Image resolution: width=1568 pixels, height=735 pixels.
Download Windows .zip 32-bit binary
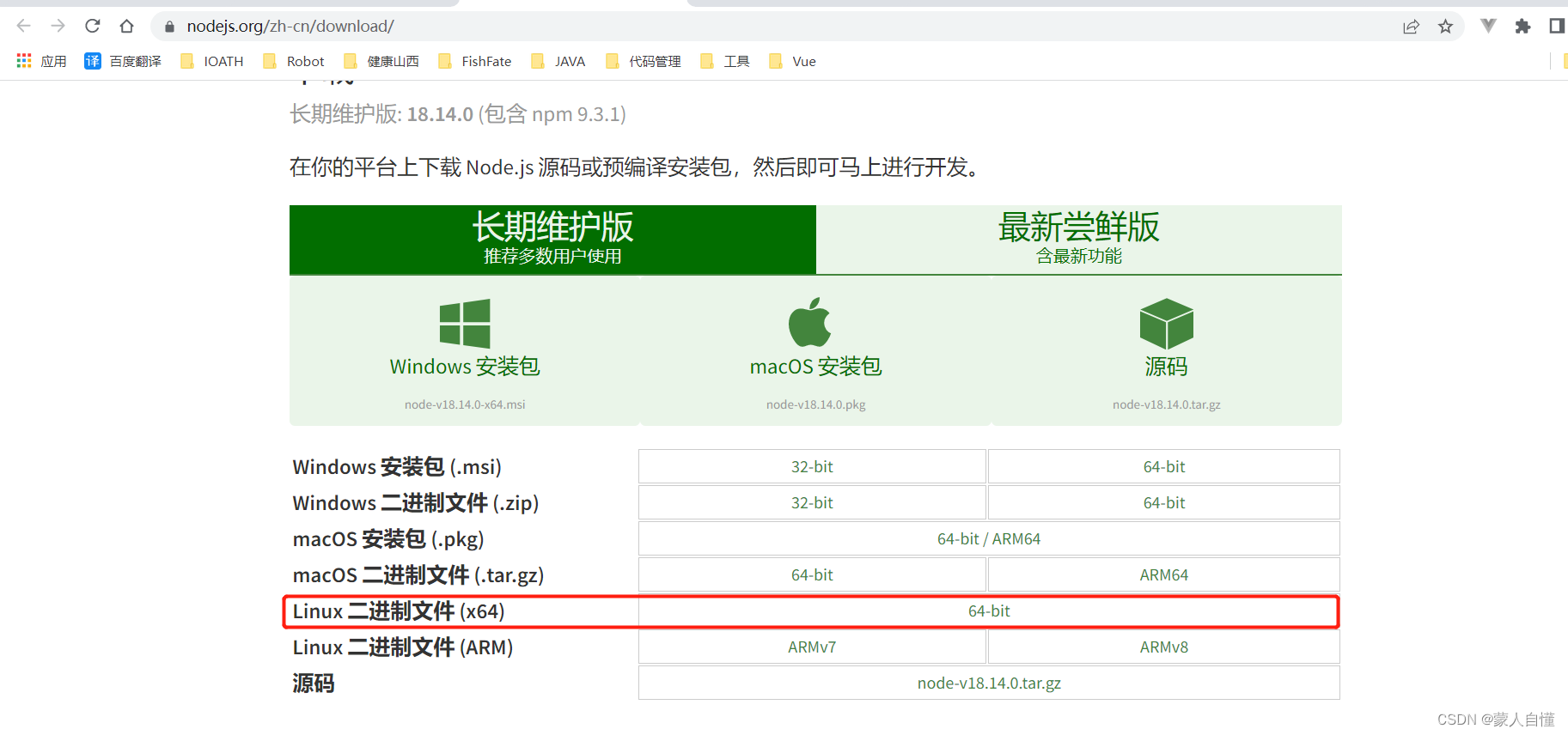812,502
